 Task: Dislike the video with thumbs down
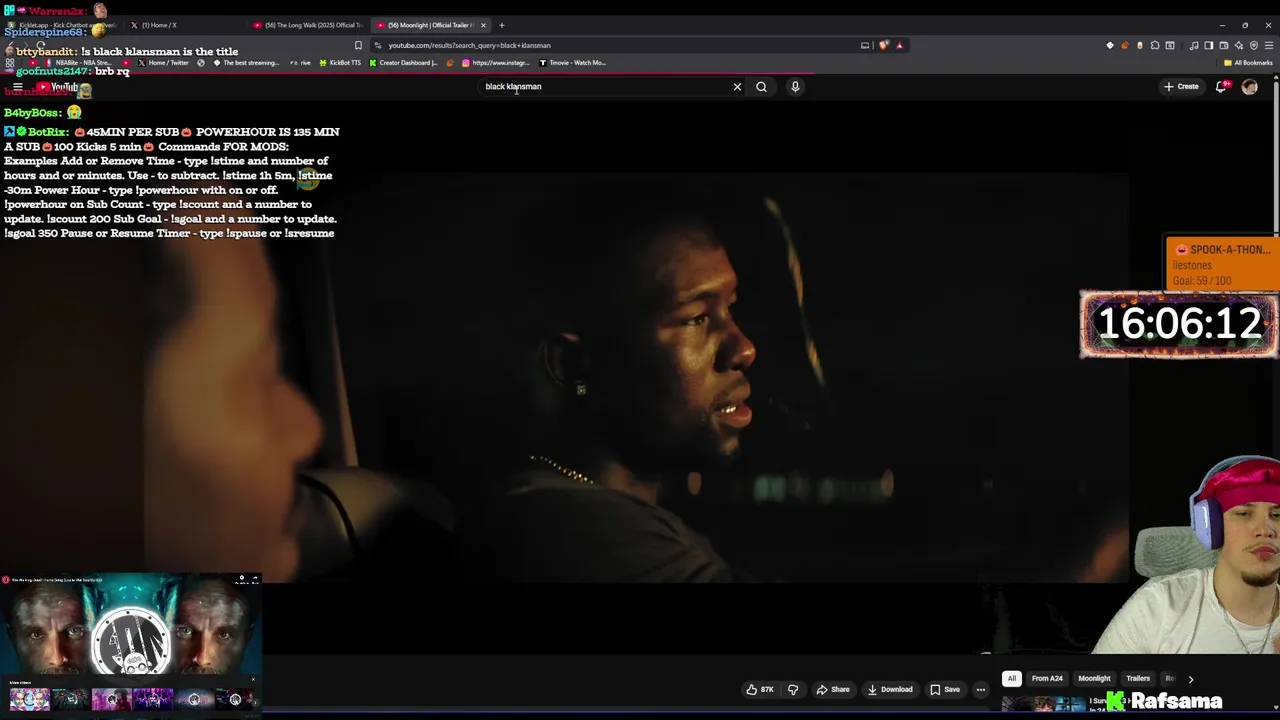tap(793, 689)
